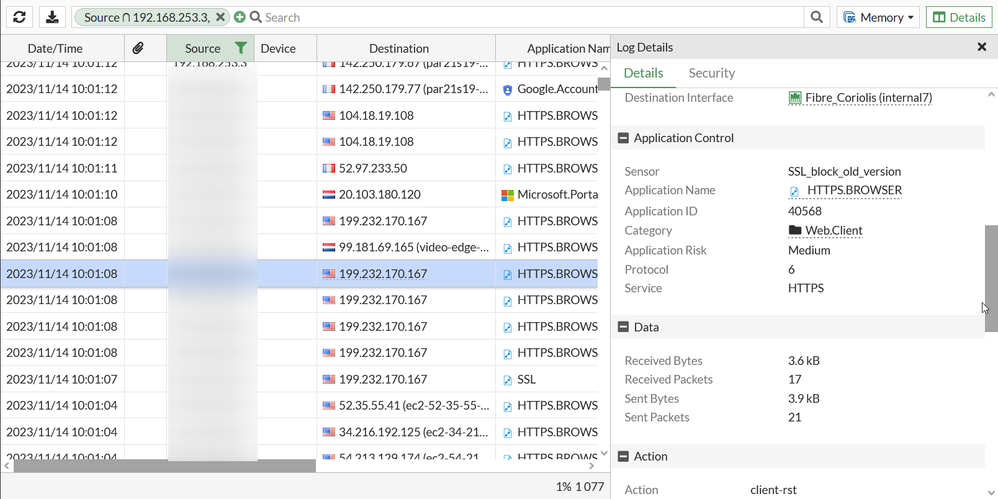The image size is (998, 499).
Task: Collapse the Data section
Action: click(623, 327)
